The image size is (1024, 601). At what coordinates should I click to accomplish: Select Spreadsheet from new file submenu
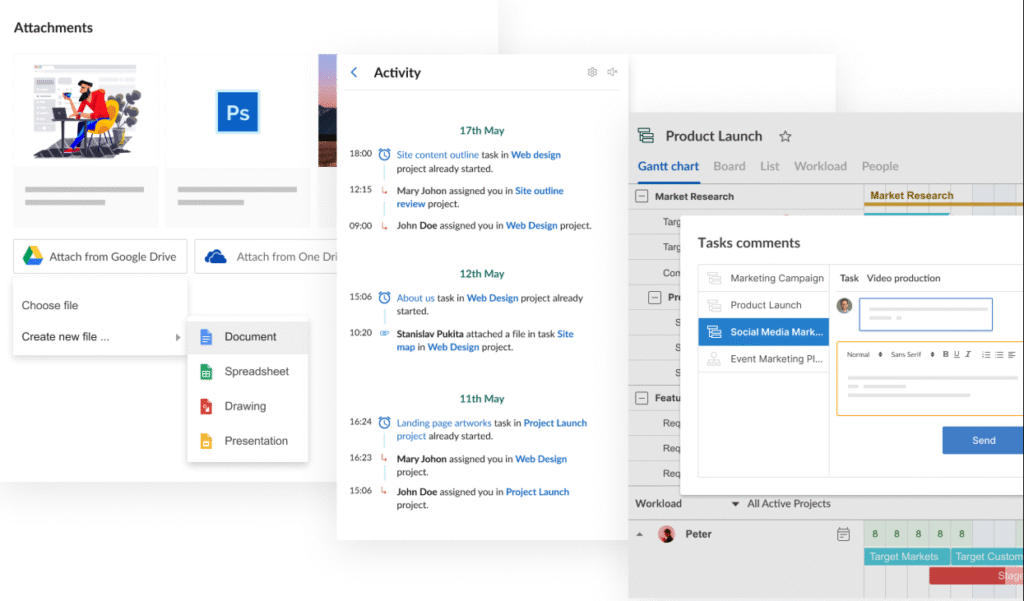(256, 371)
